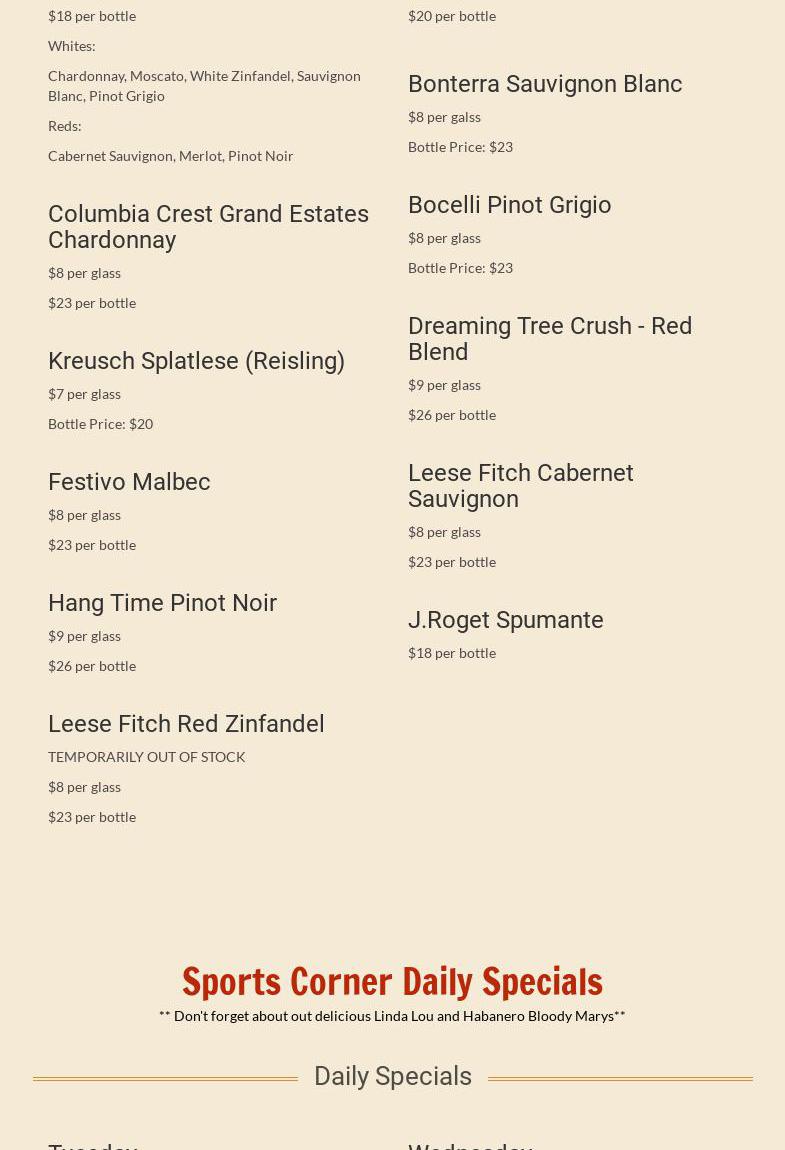This screenshot has height=1150, width=785.
Task: Select the Dreaming Tree Crush Red Blend title
Action: (549, 339)
